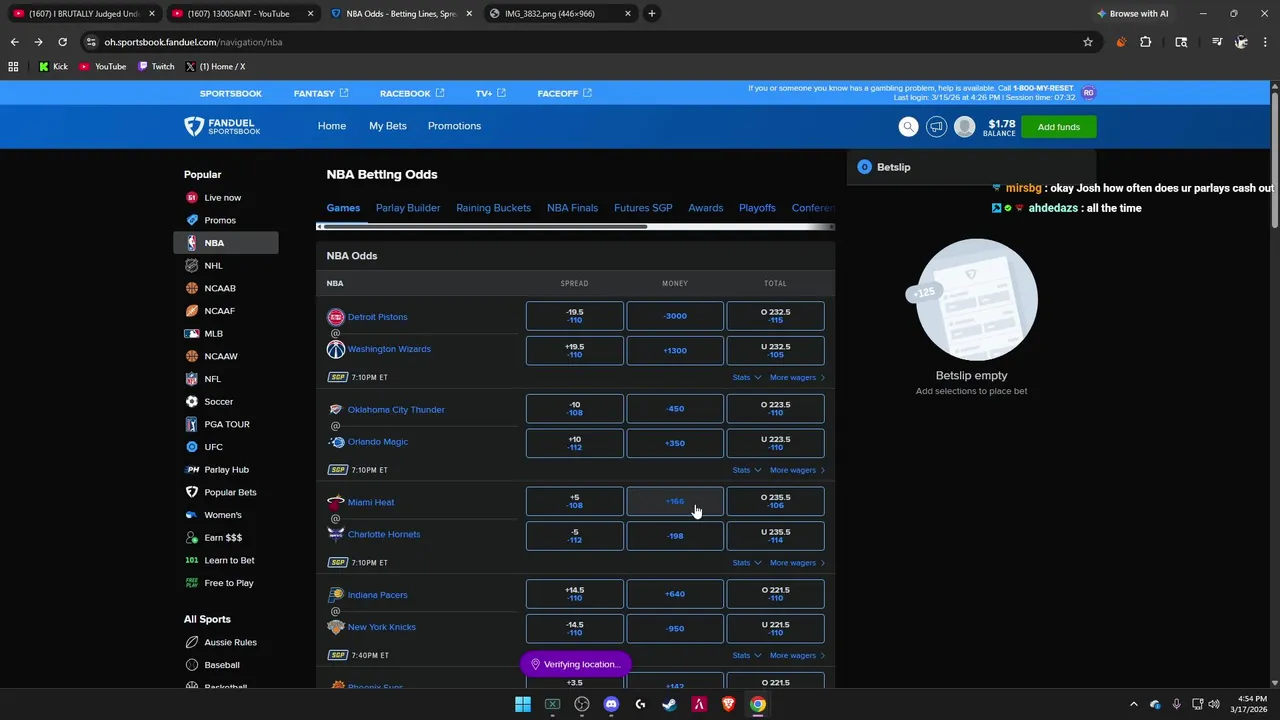
Task: Open My Bets in top navigation
Action: tap(387, 126)
